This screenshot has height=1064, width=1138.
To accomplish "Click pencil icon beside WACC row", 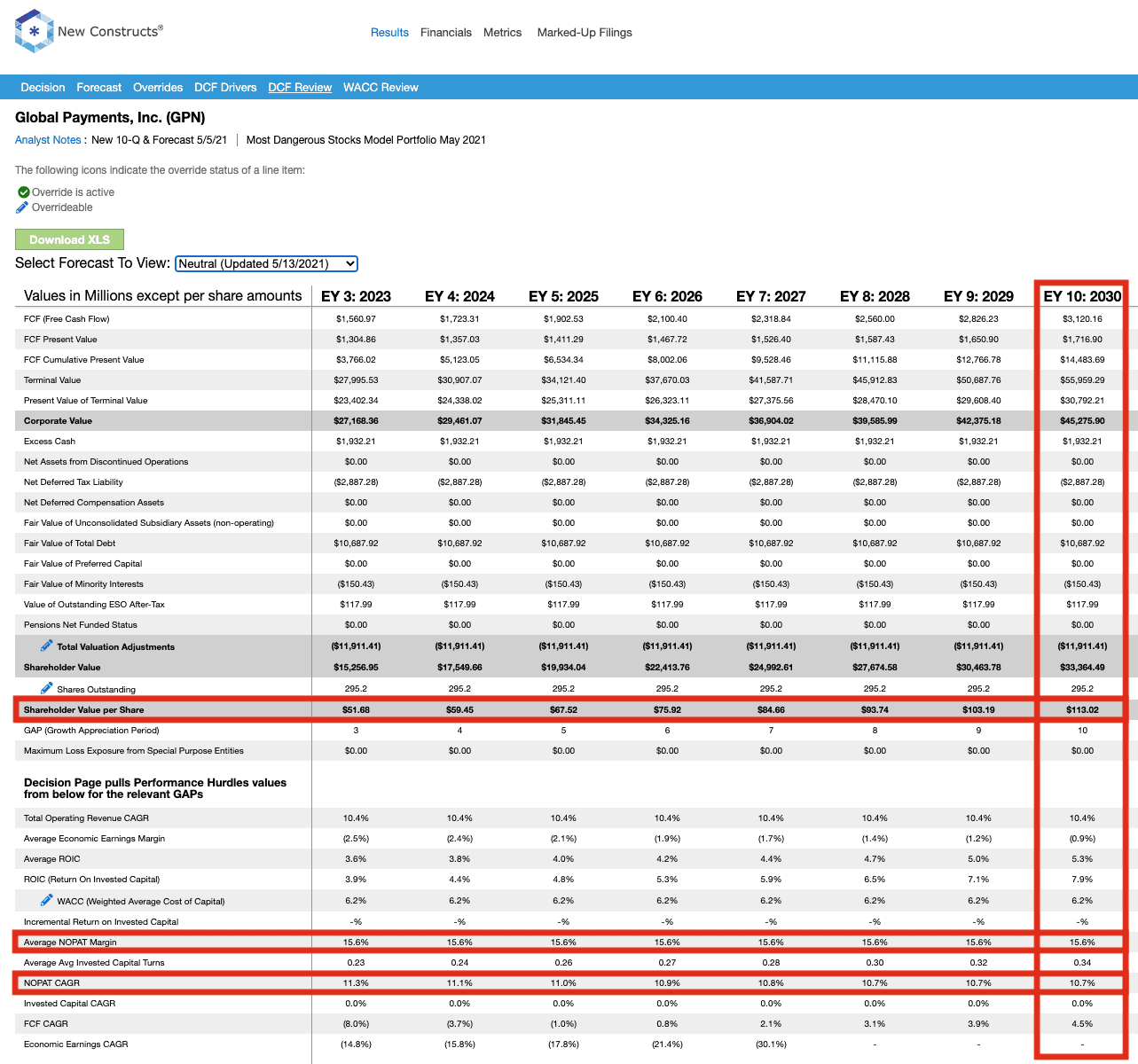I will pos(47,900).
